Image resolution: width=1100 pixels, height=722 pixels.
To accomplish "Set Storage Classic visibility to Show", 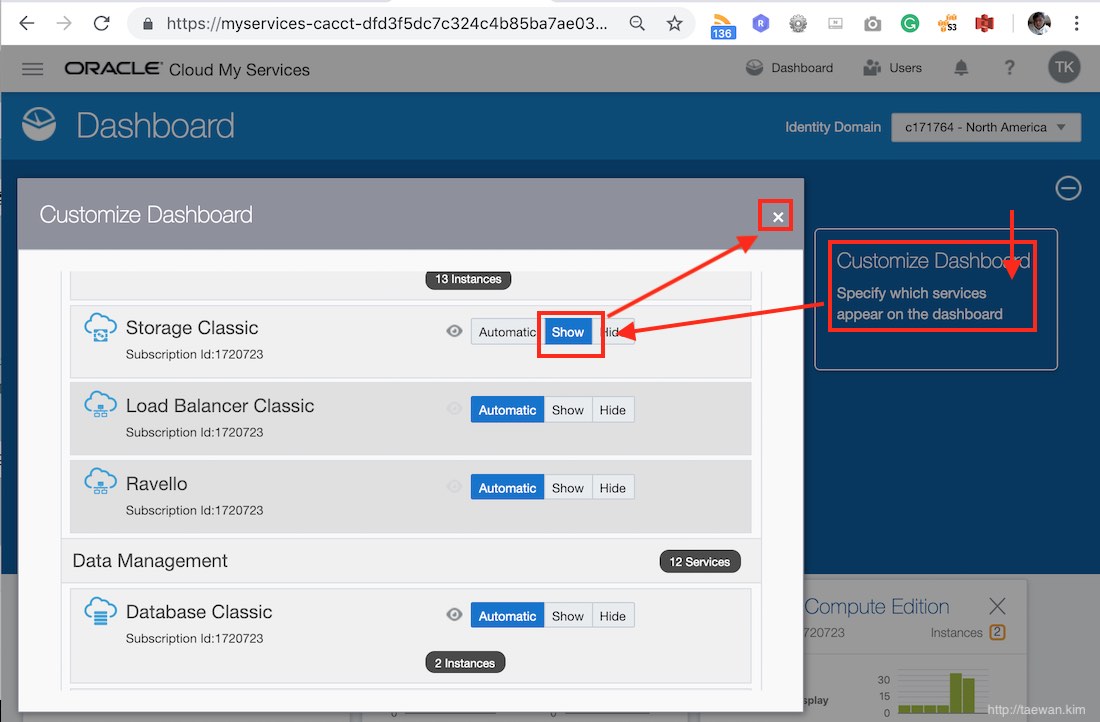I will (568, 332).
